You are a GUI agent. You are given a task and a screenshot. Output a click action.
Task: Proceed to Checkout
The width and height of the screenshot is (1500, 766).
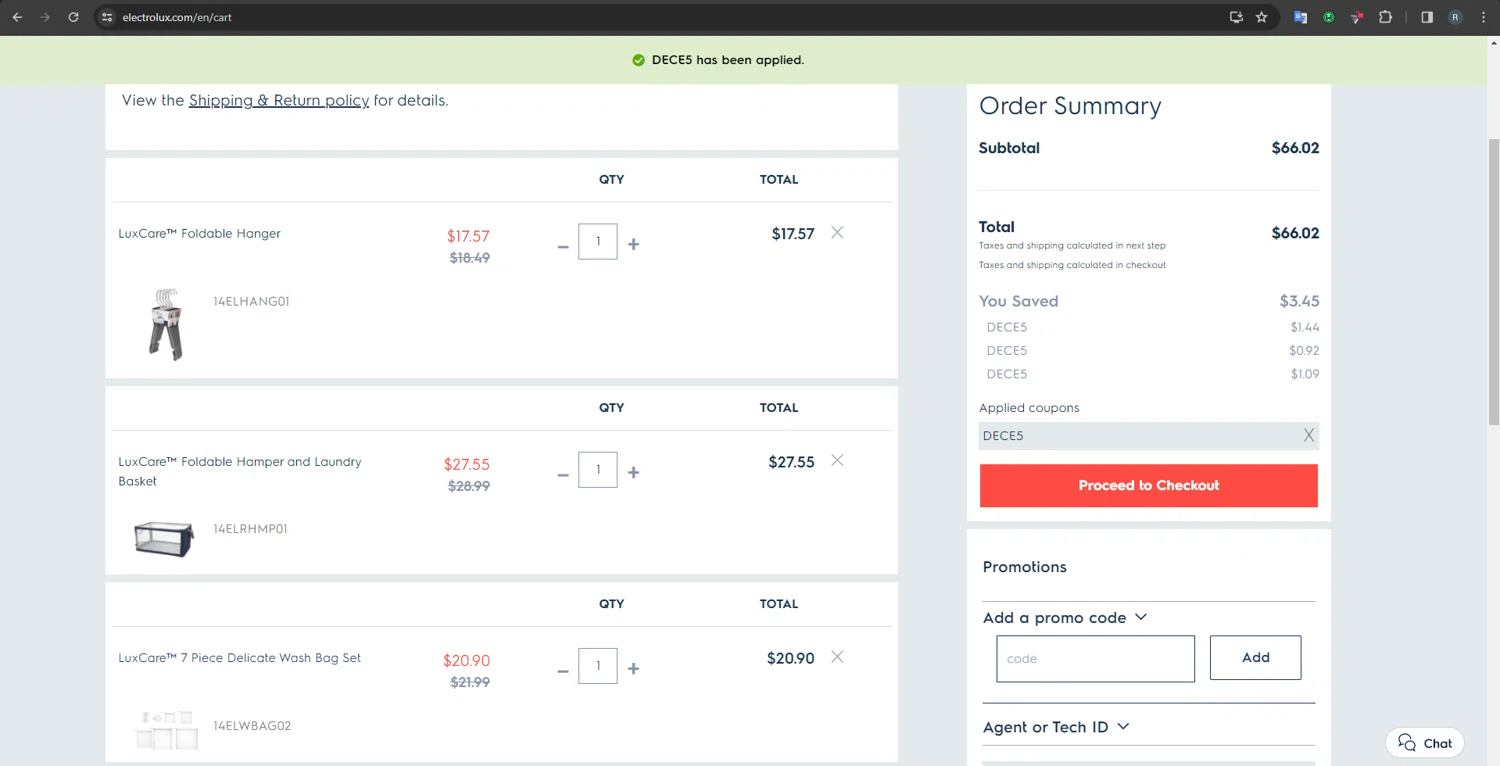click(1149, 485)
